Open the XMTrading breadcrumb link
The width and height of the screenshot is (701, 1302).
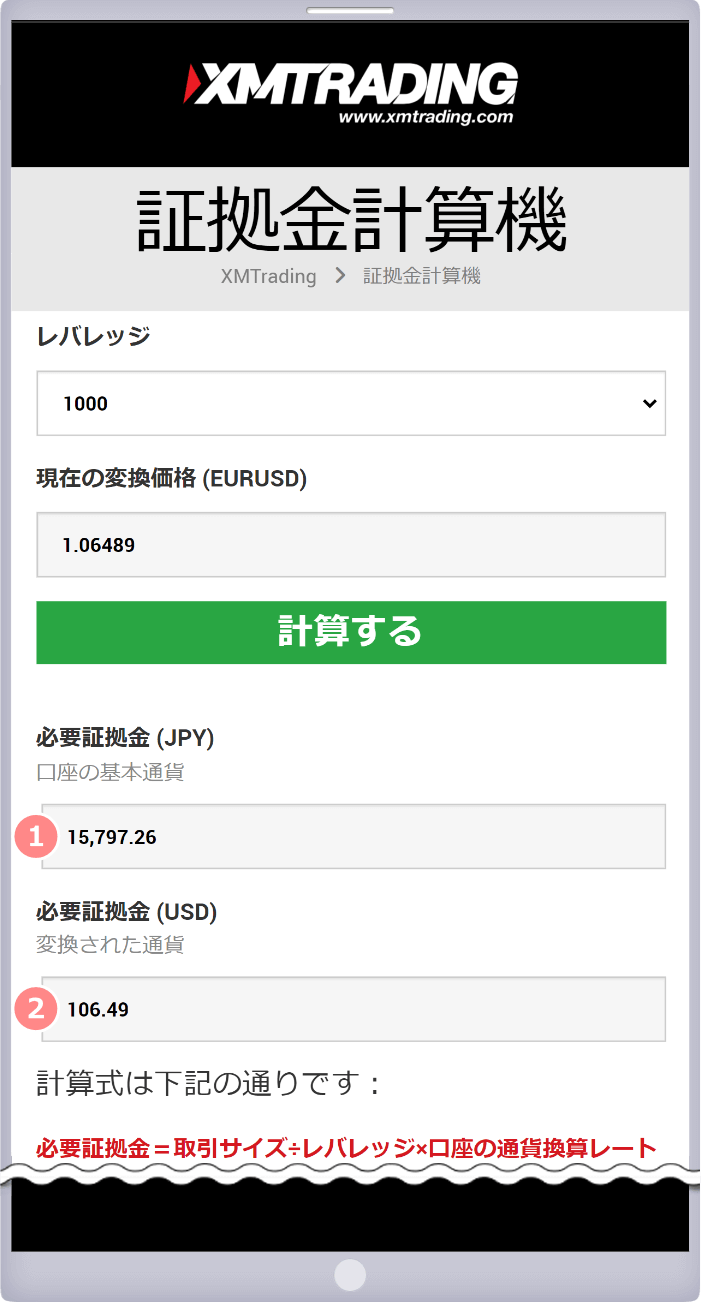(x=268, y=276)
